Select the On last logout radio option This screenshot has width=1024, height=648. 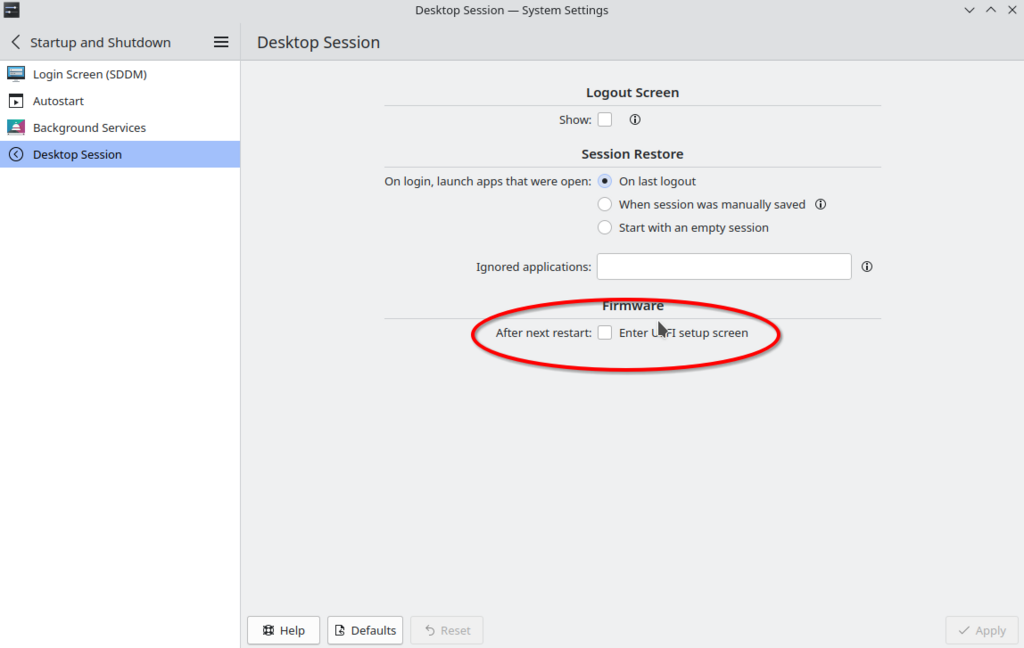point(605,181)
